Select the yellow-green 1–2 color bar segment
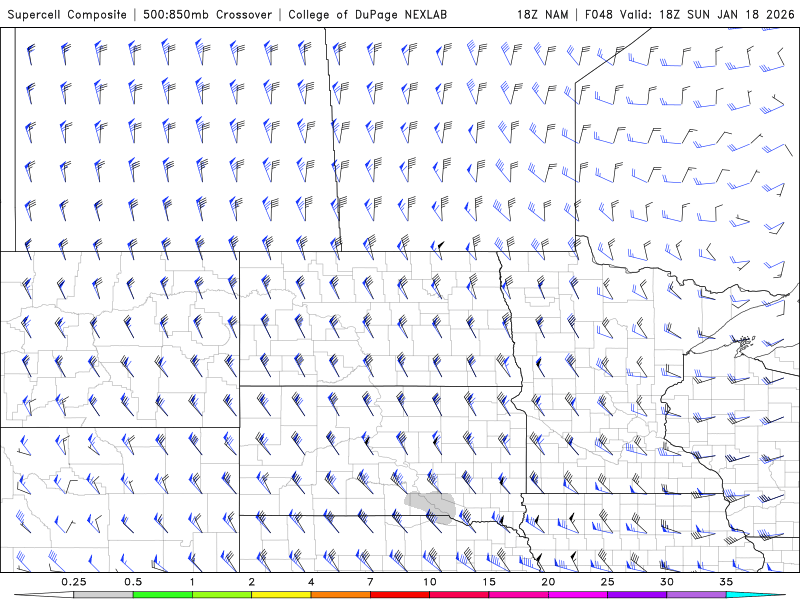The image size is (800, 600). click(x=222, y=595)
